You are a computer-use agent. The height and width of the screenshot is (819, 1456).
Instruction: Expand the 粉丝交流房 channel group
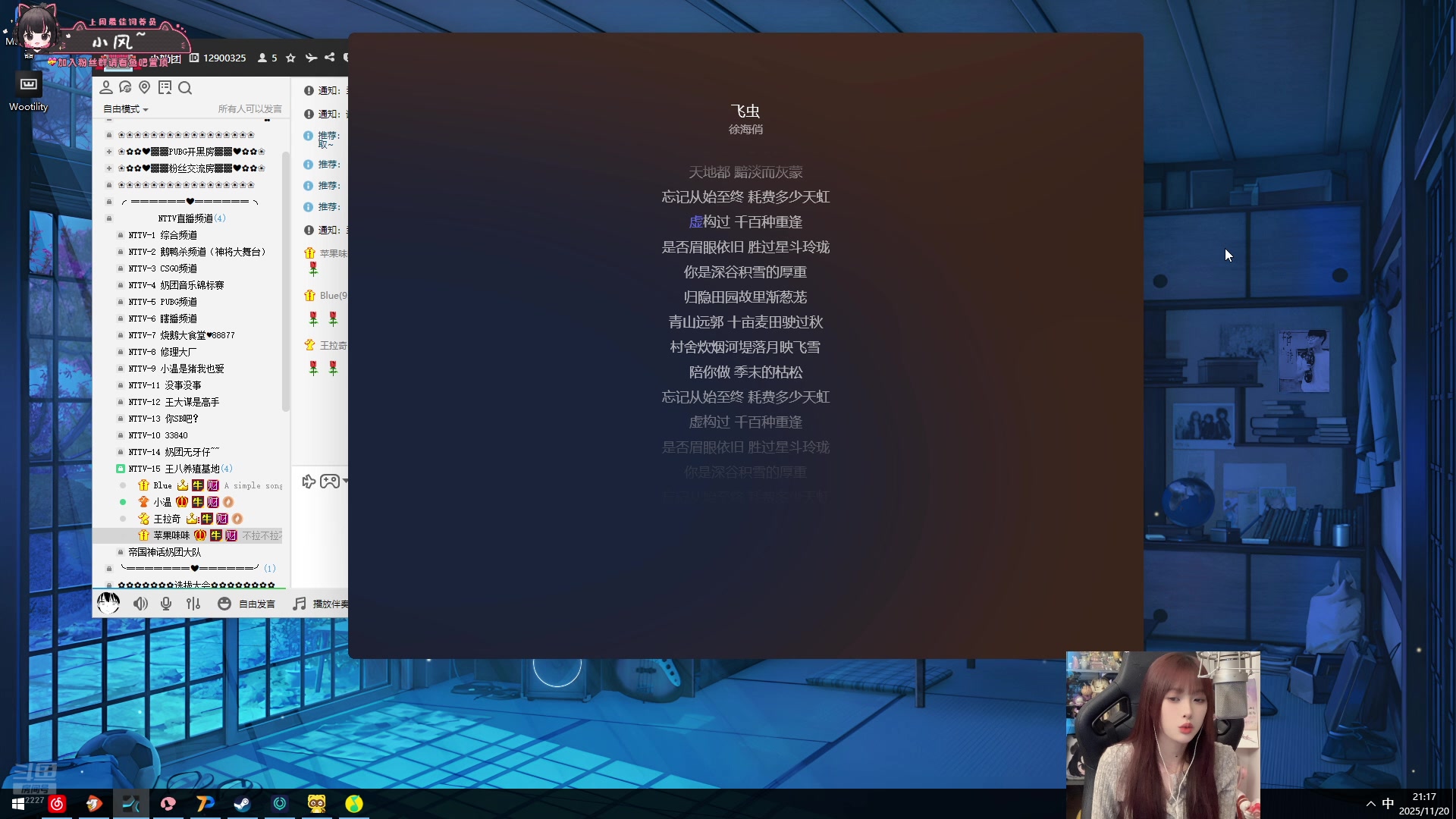[x=109, y=168]
